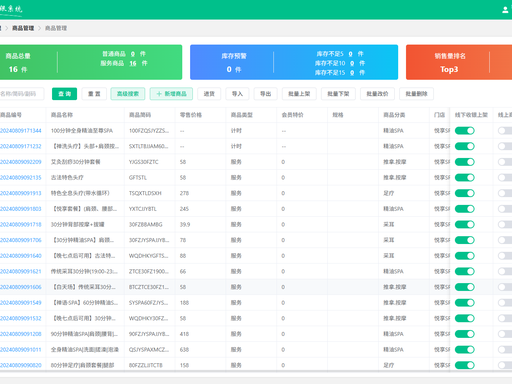Viewport: 512px width, 384px height.
Task: Open product number 20240809090820
Action: pyautogui.click(x=21, y=365)
